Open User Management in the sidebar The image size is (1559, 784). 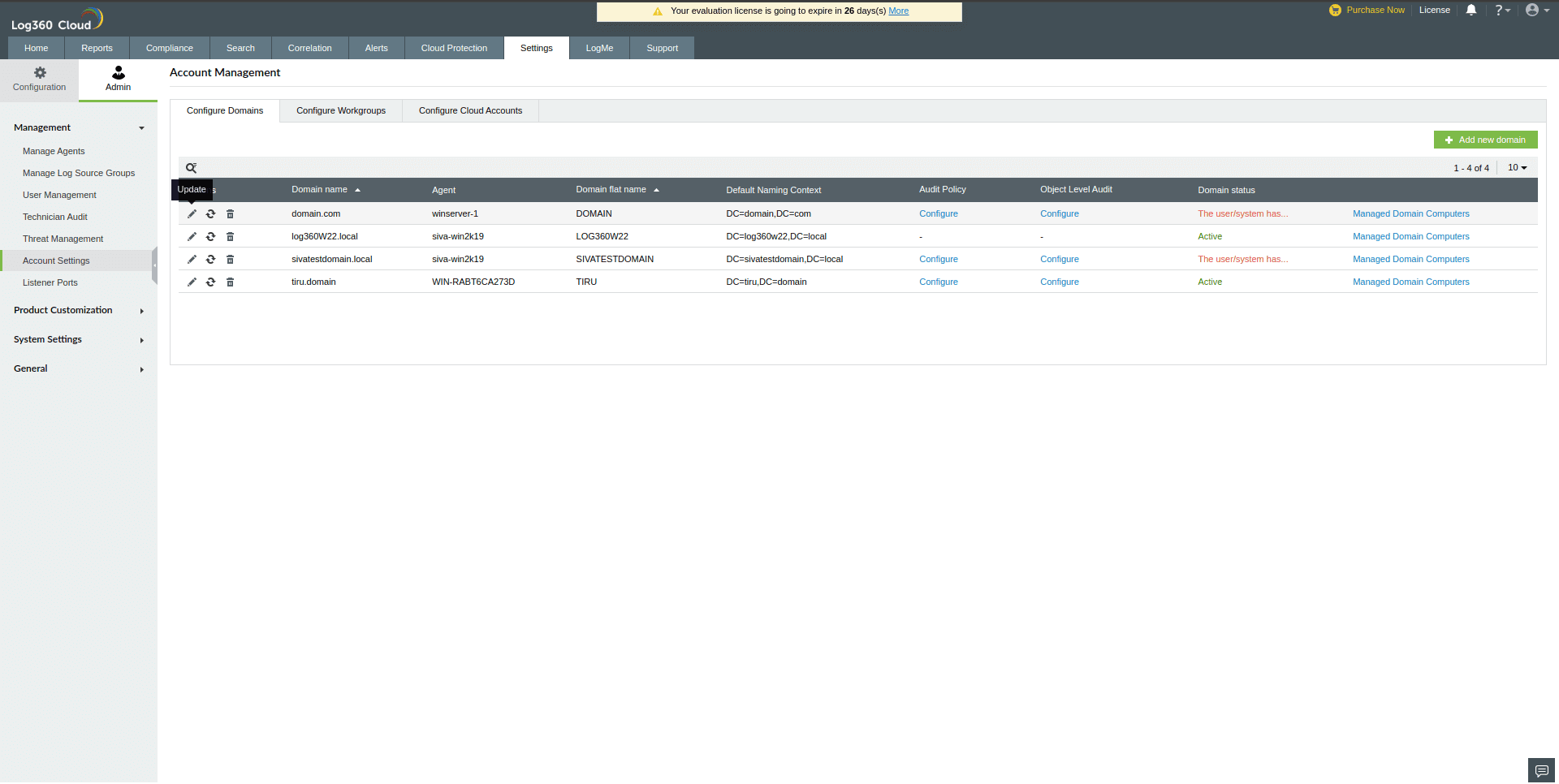click(59, 195)
